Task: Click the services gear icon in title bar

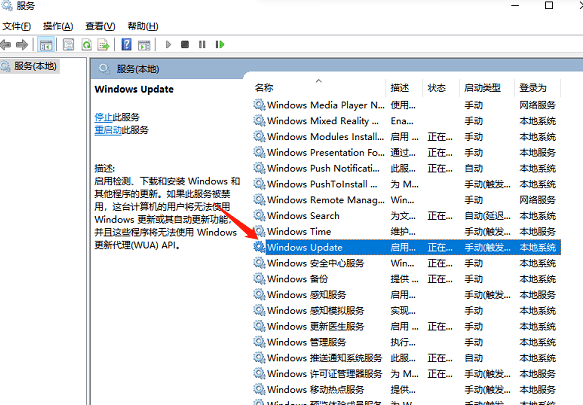Action: [7, 5]
